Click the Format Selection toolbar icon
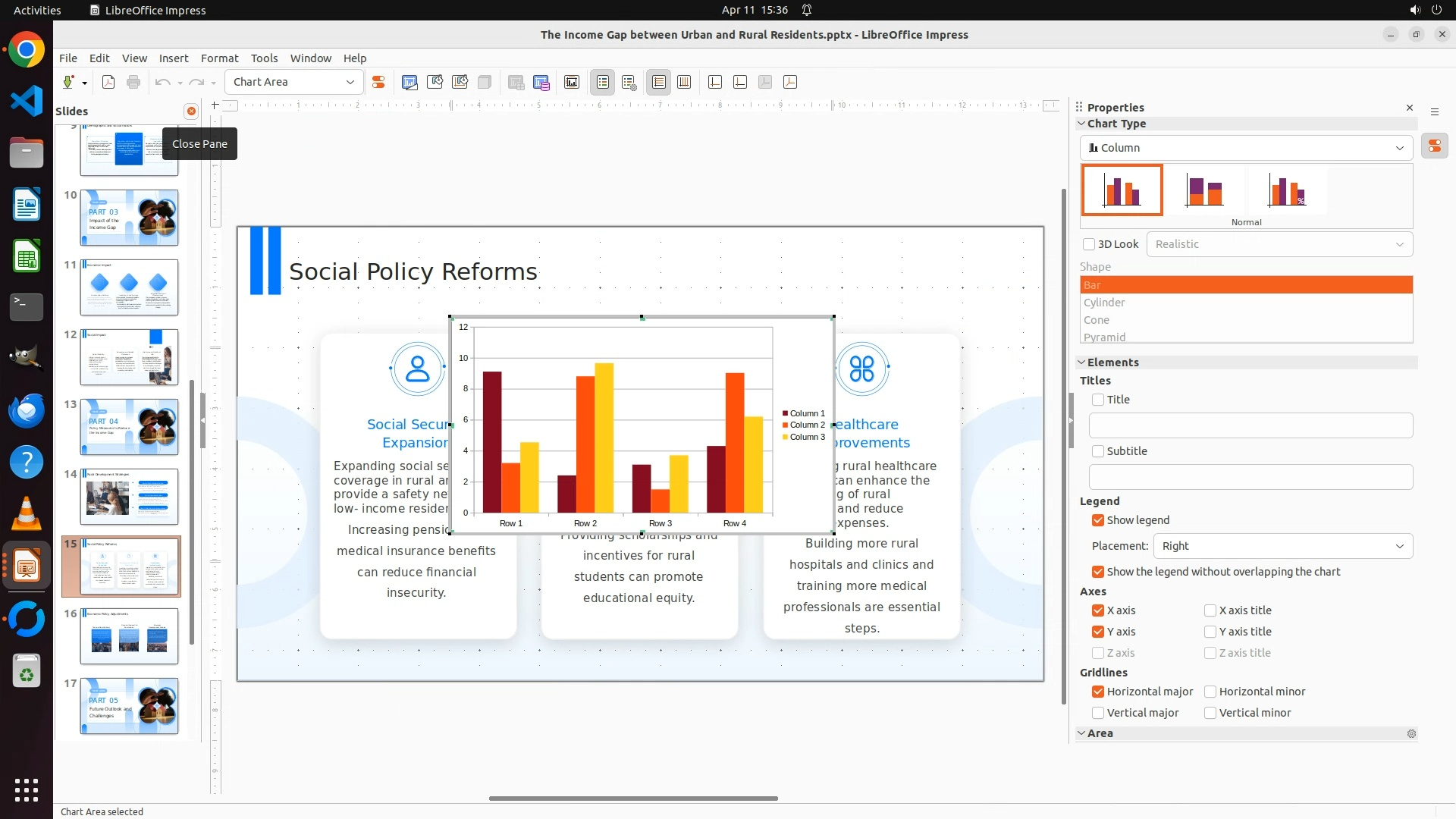The height and width of the screenshot is (819, 1456). pyautogui.click(x=378, y=82)
